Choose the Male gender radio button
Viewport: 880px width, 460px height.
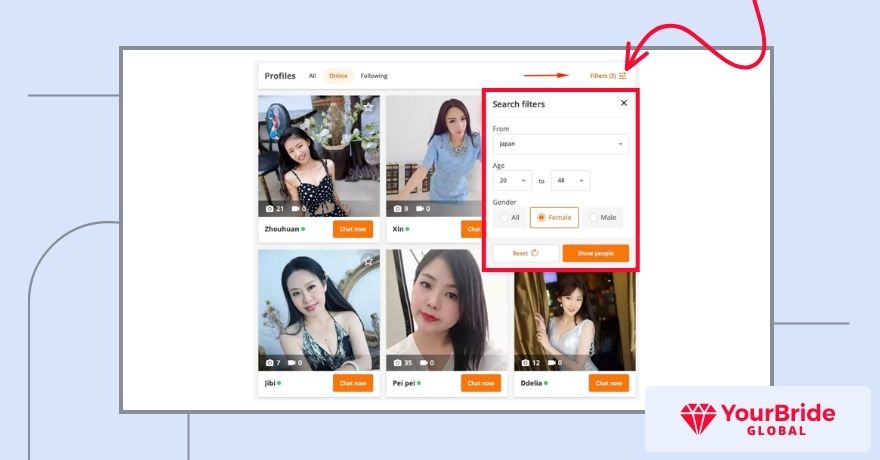tap(602, 218)
